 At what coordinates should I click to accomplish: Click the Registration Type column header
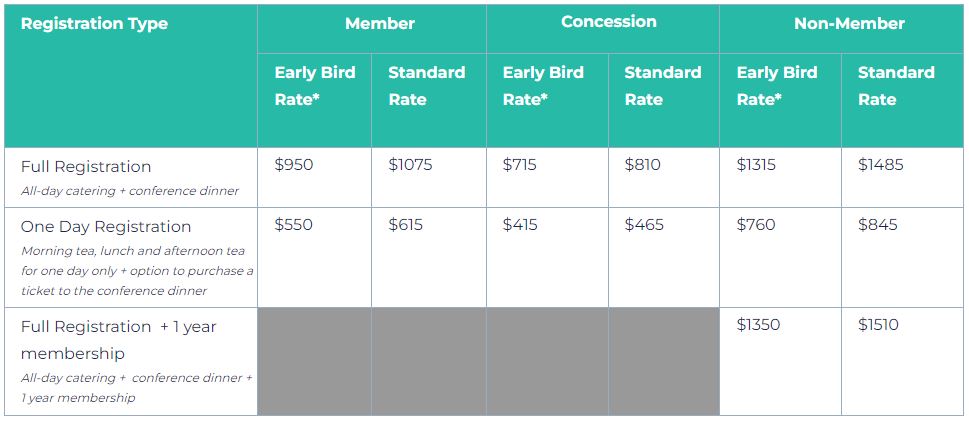click(x=94, y=24)
